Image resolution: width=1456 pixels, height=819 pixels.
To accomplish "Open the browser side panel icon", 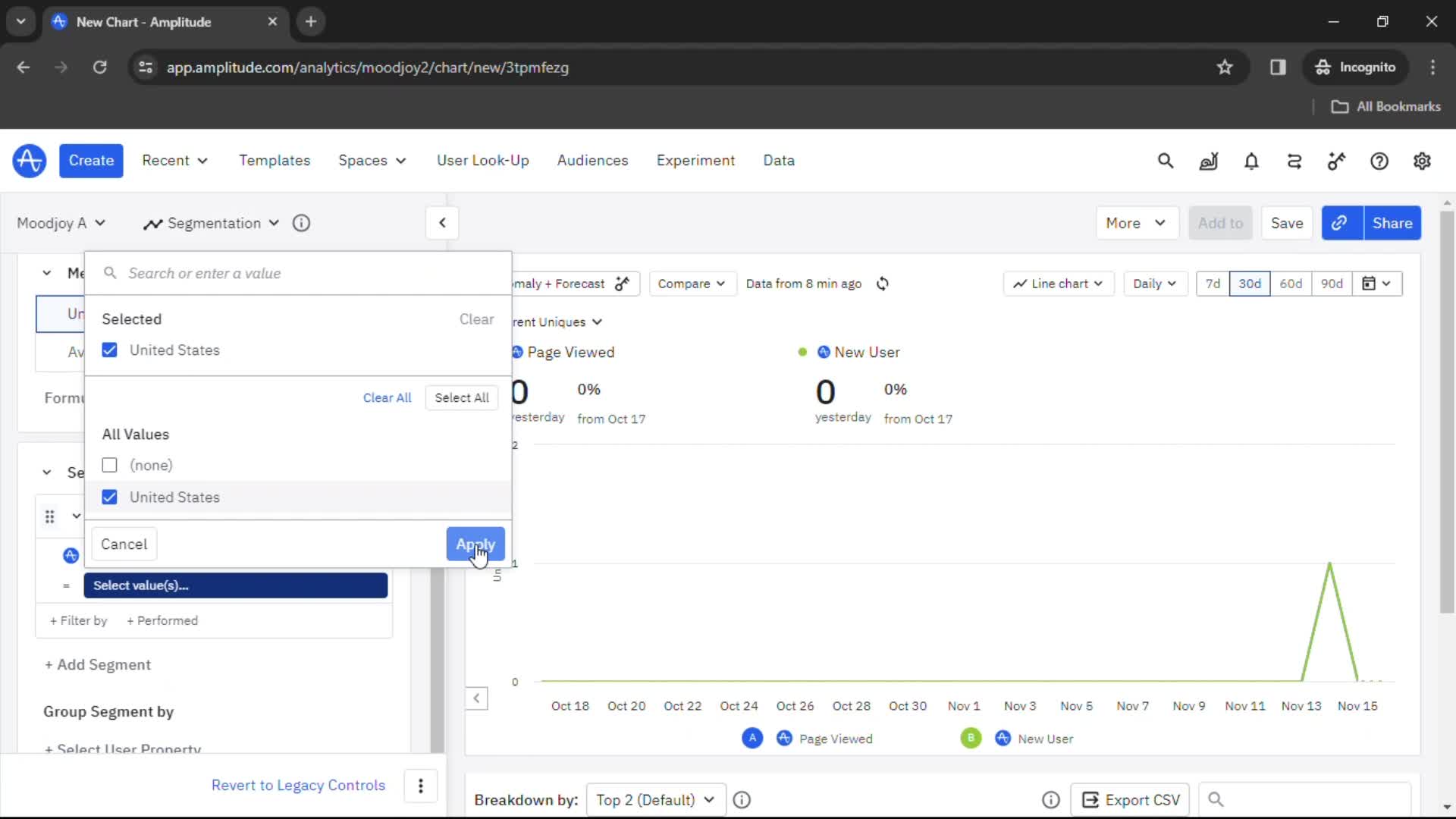I will point(1278,67).
